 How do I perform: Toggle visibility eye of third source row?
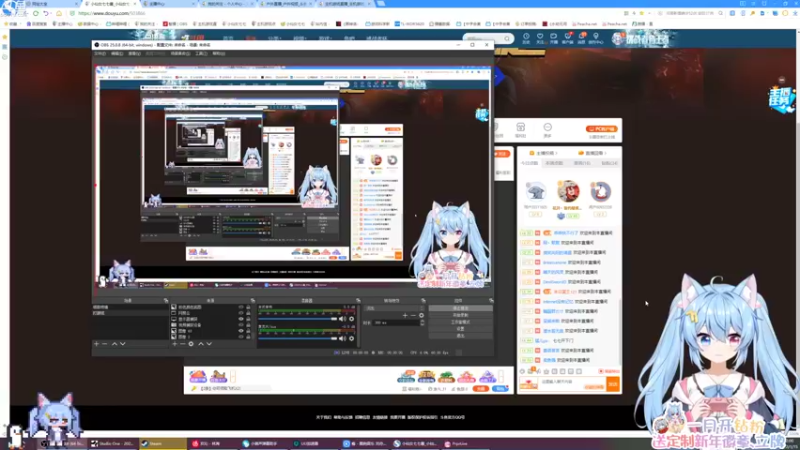click(x=241, y=319)
